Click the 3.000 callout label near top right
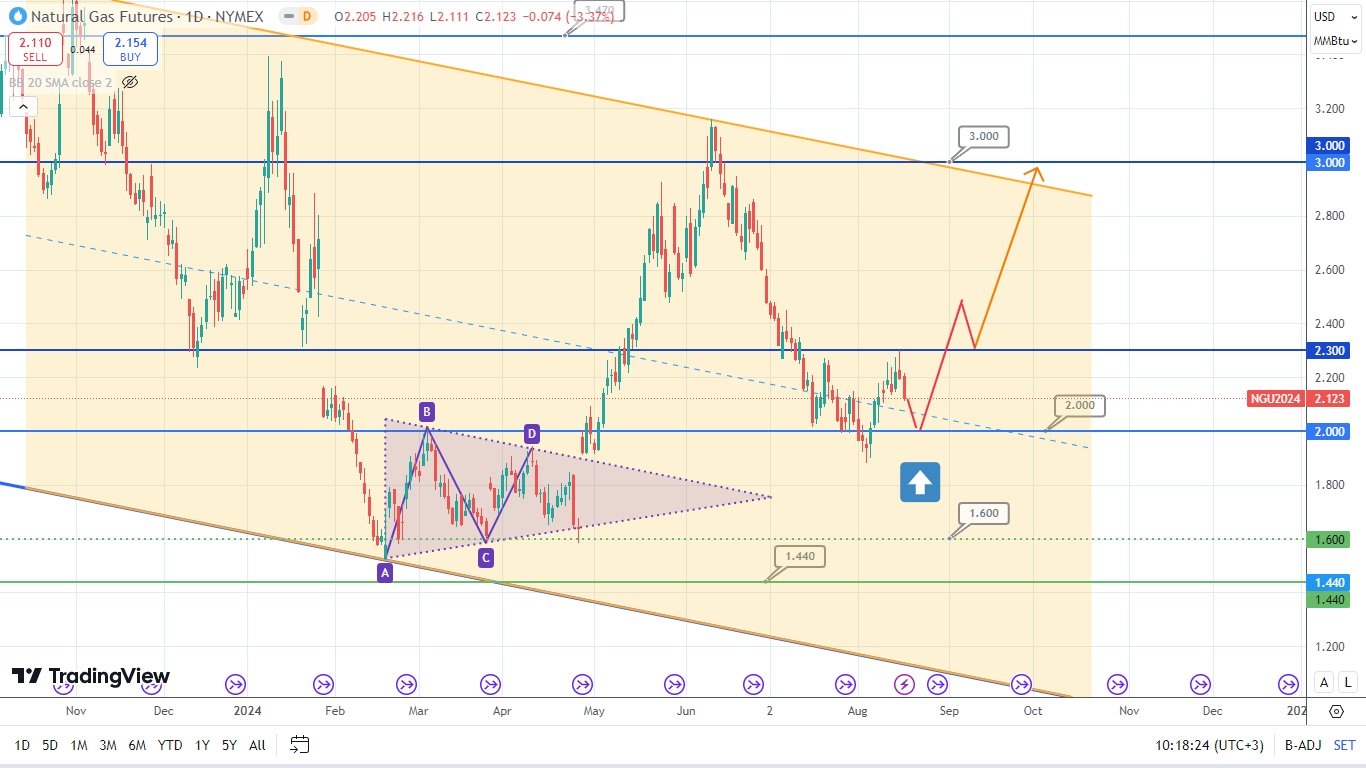1366x768 pixels. pyautogui.click(x=982, y=136)
